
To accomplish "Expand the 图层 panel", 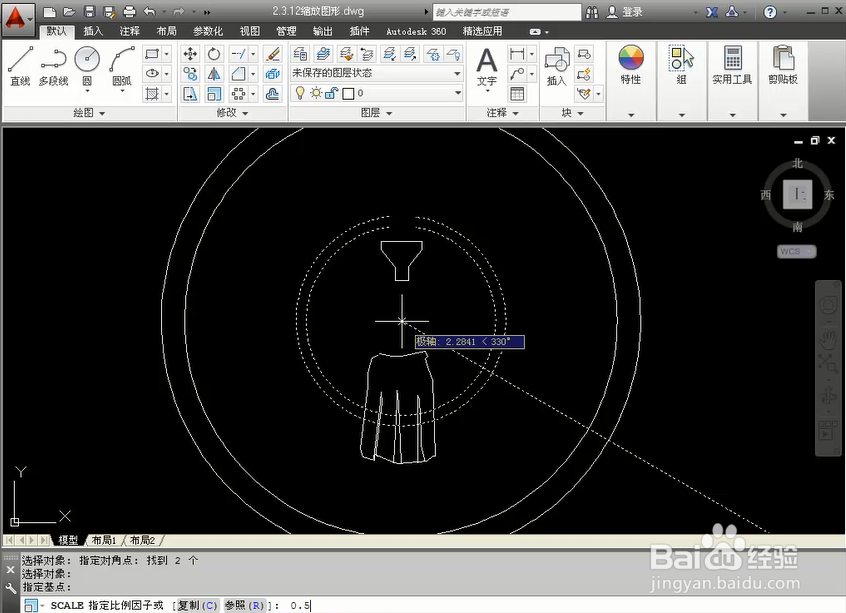I will point(377,113).
